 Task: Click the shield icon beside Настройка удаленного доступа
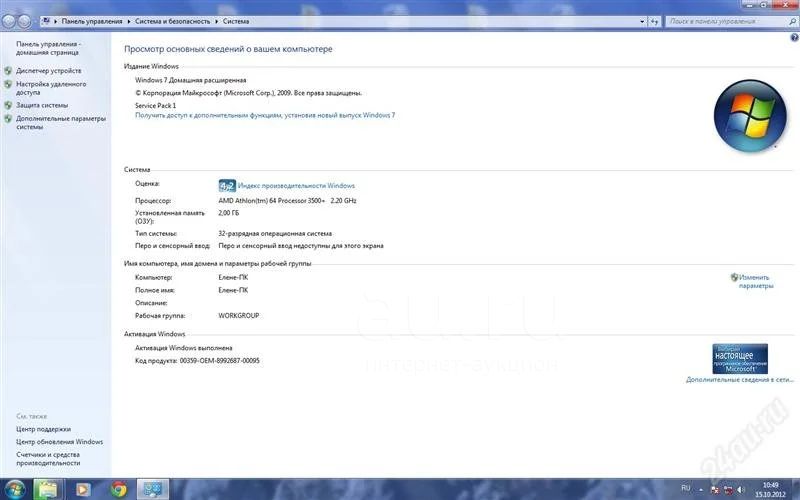(8, 84)
